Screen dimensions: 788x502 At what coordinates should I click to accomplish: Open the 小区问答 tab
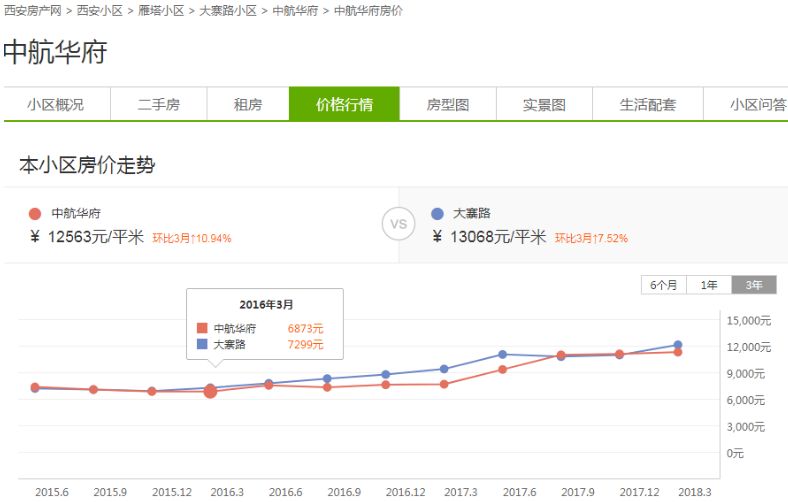tap(746, 104)
